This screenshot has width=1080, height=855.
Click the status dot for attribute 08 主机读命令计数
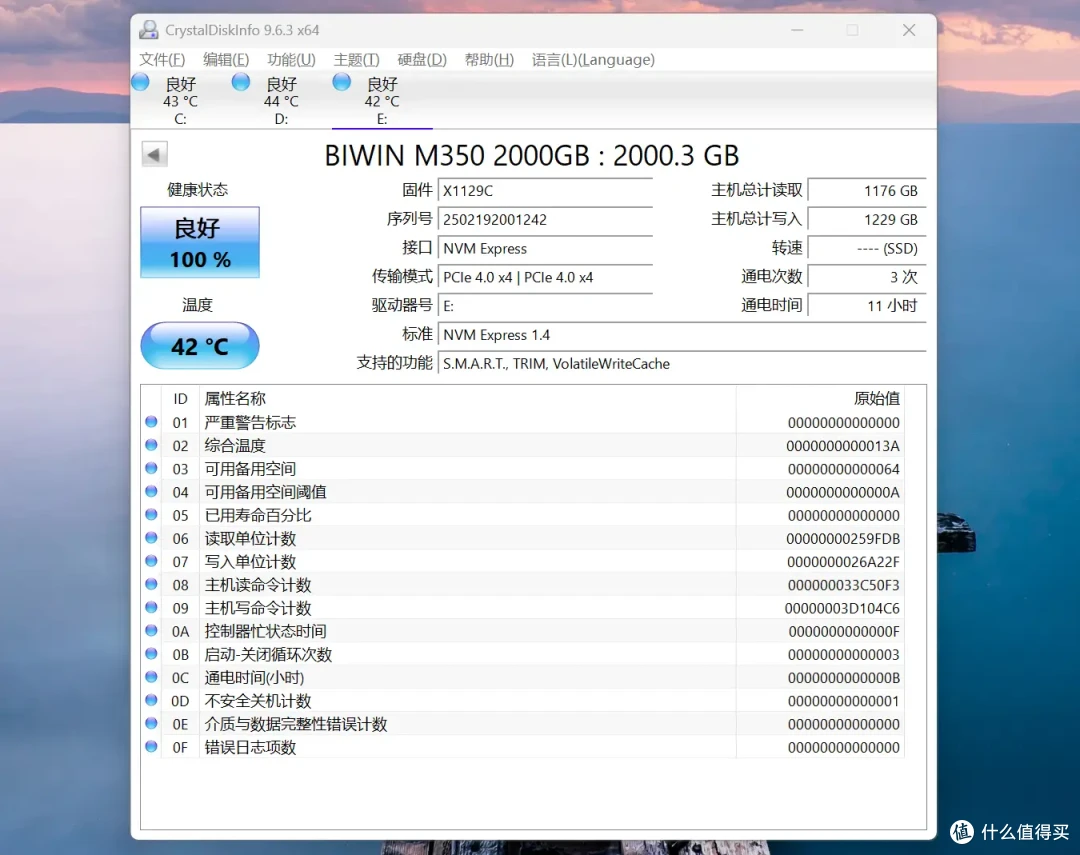coord(152,584)
